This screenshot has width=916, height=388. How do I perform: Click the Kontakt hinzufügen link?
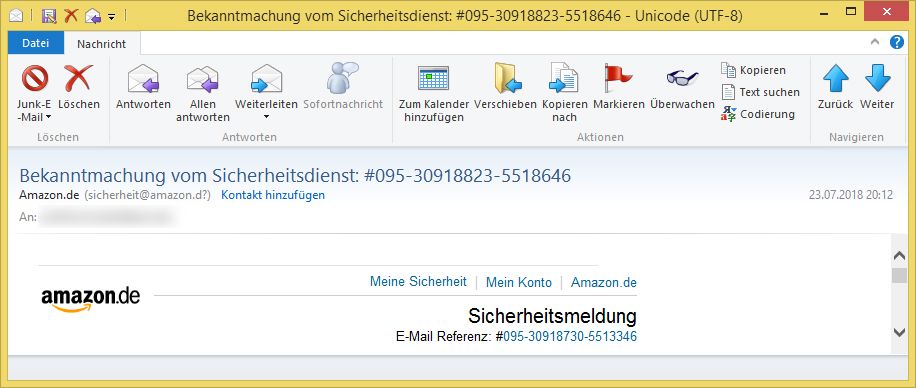(x=273, y=195)
